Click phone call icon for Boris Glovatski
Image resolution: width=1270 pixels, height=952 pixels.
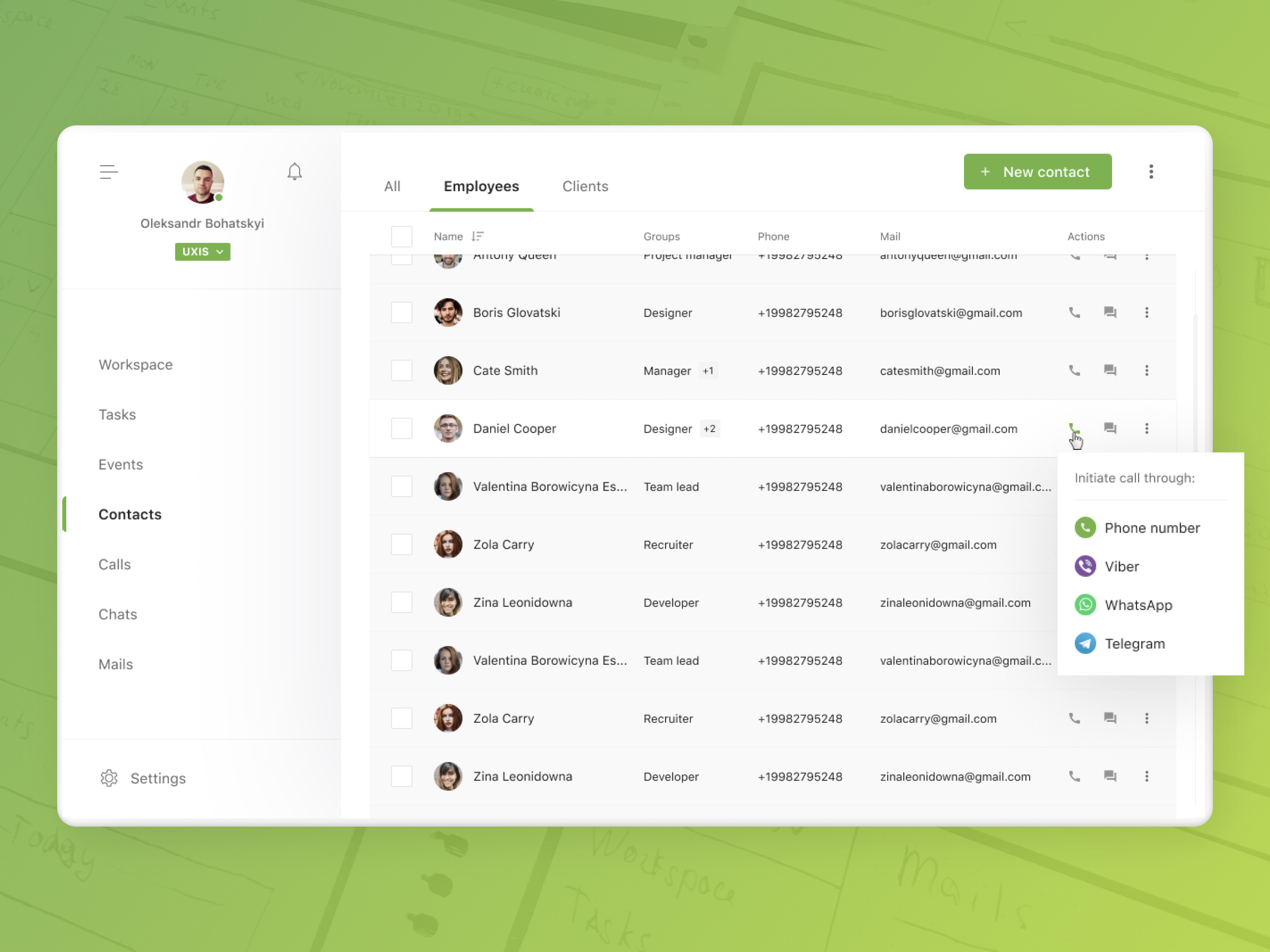click(x=1074, y=313)
